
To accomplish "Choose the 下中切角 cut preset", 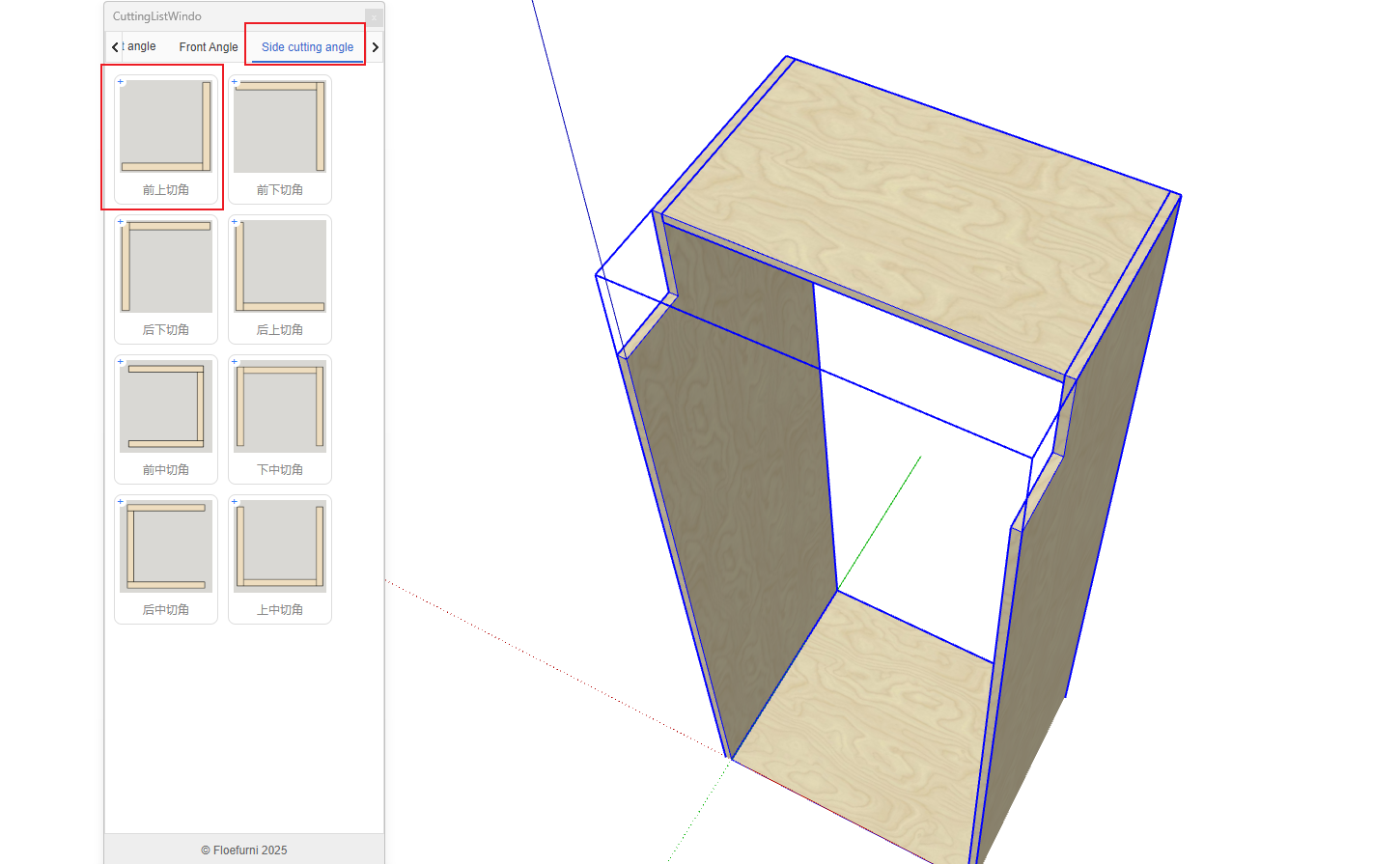I will 280,407.
